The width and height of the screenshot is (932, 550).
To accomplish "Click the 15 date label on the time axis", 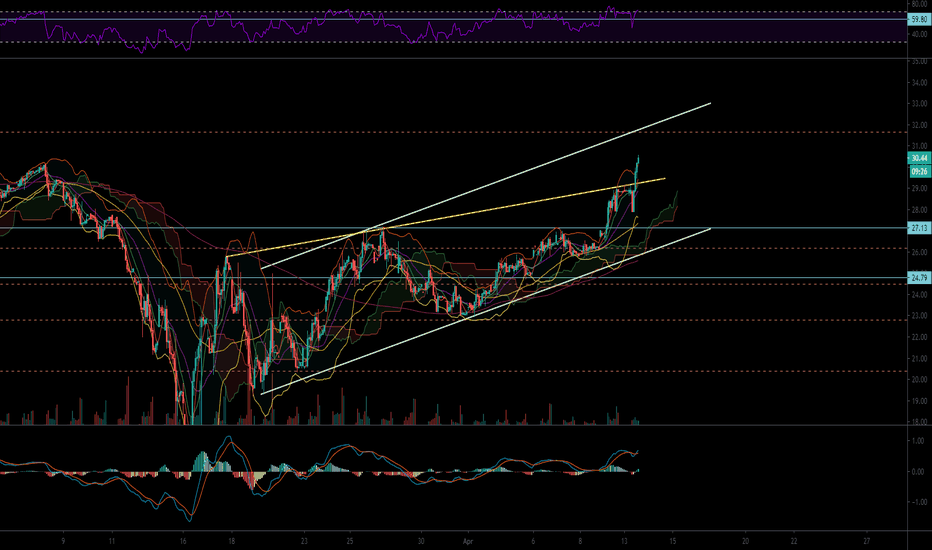I will tap(673, 542).
